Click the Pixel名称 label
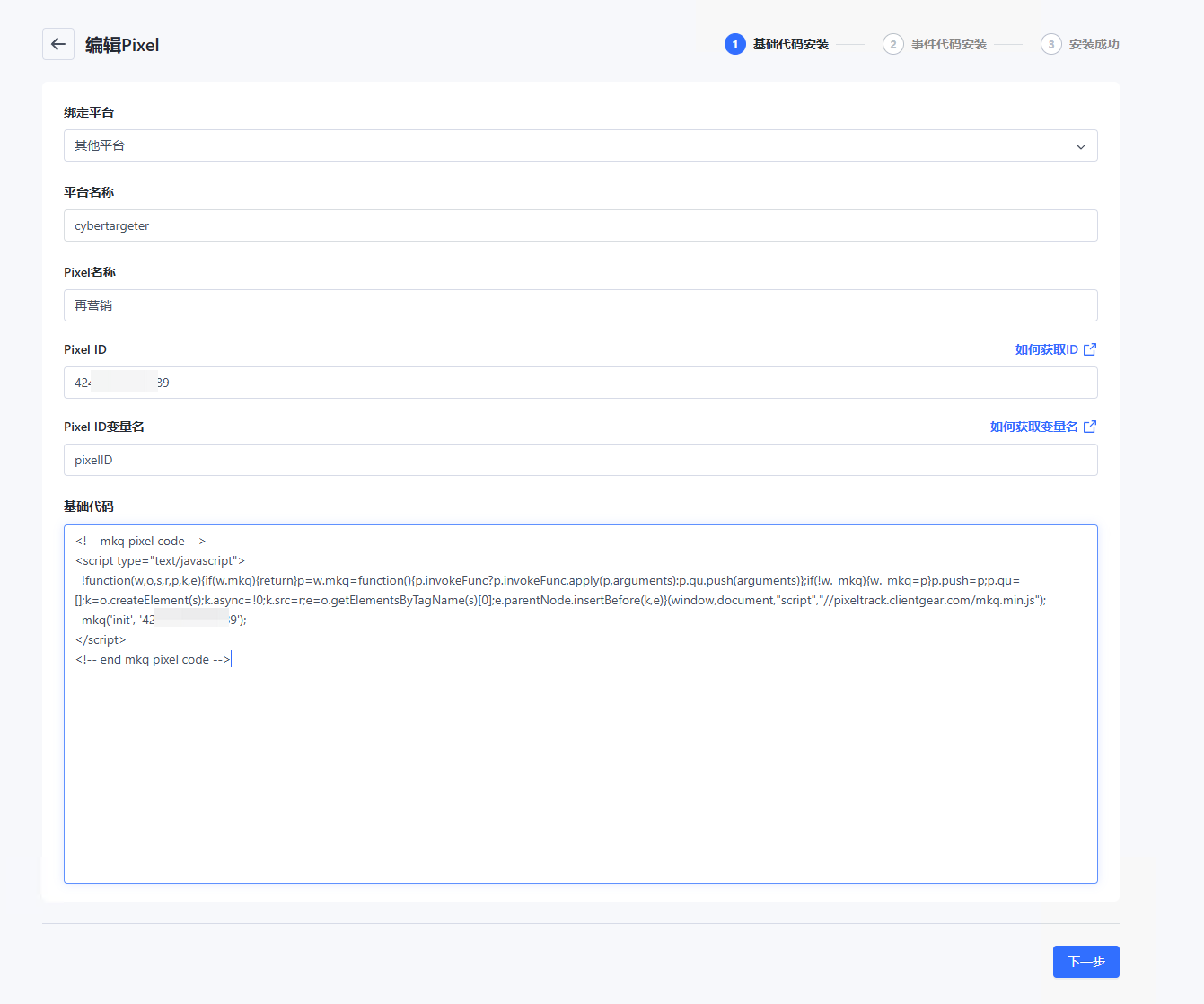 pyautogui.click(x=90, y=272)
